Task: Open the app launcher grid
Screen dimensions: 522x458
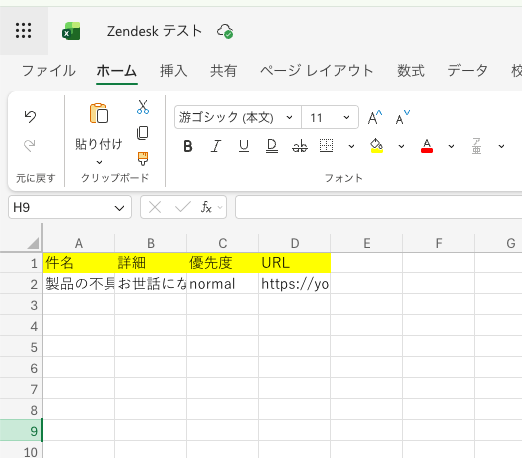Action: point(24,31)
